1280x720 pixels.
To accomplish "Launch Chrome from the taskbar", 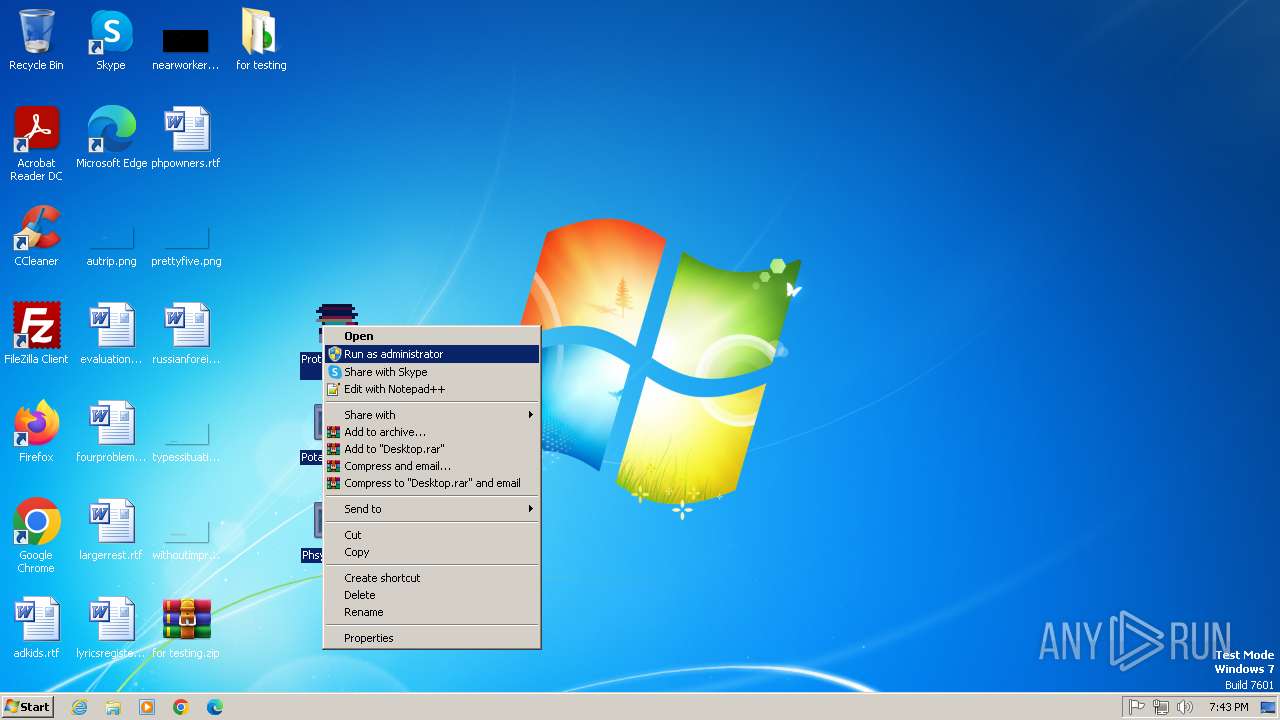I will (x=181, y=707).
